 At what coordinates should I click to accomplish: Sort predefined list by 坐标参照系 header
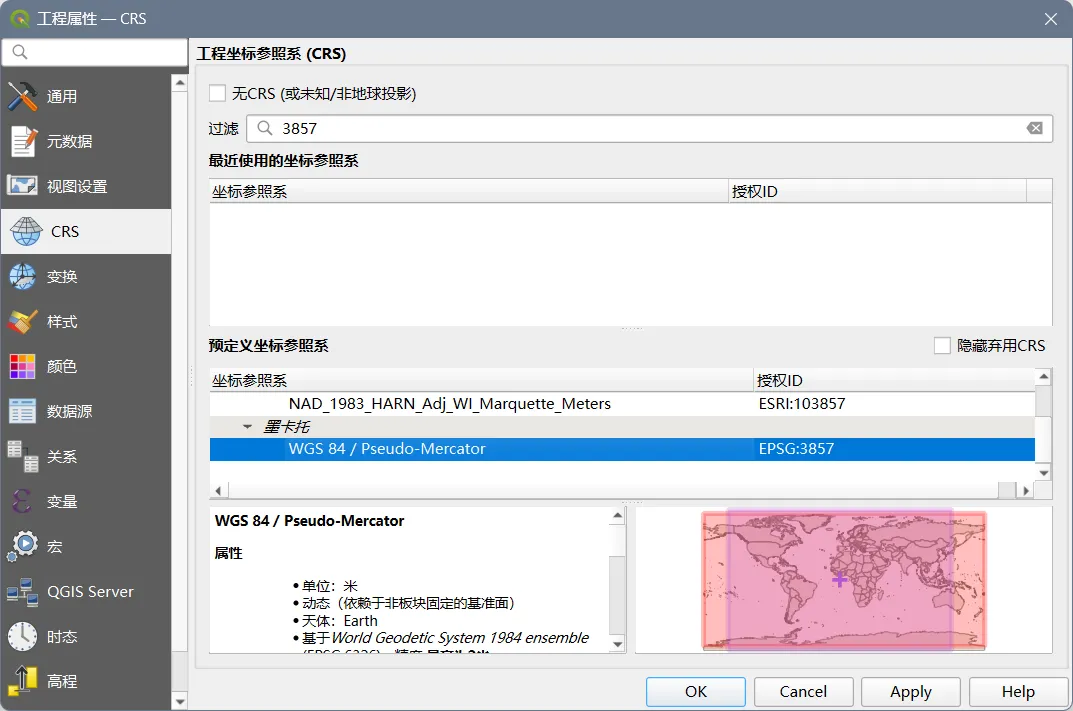coord(481,380)
